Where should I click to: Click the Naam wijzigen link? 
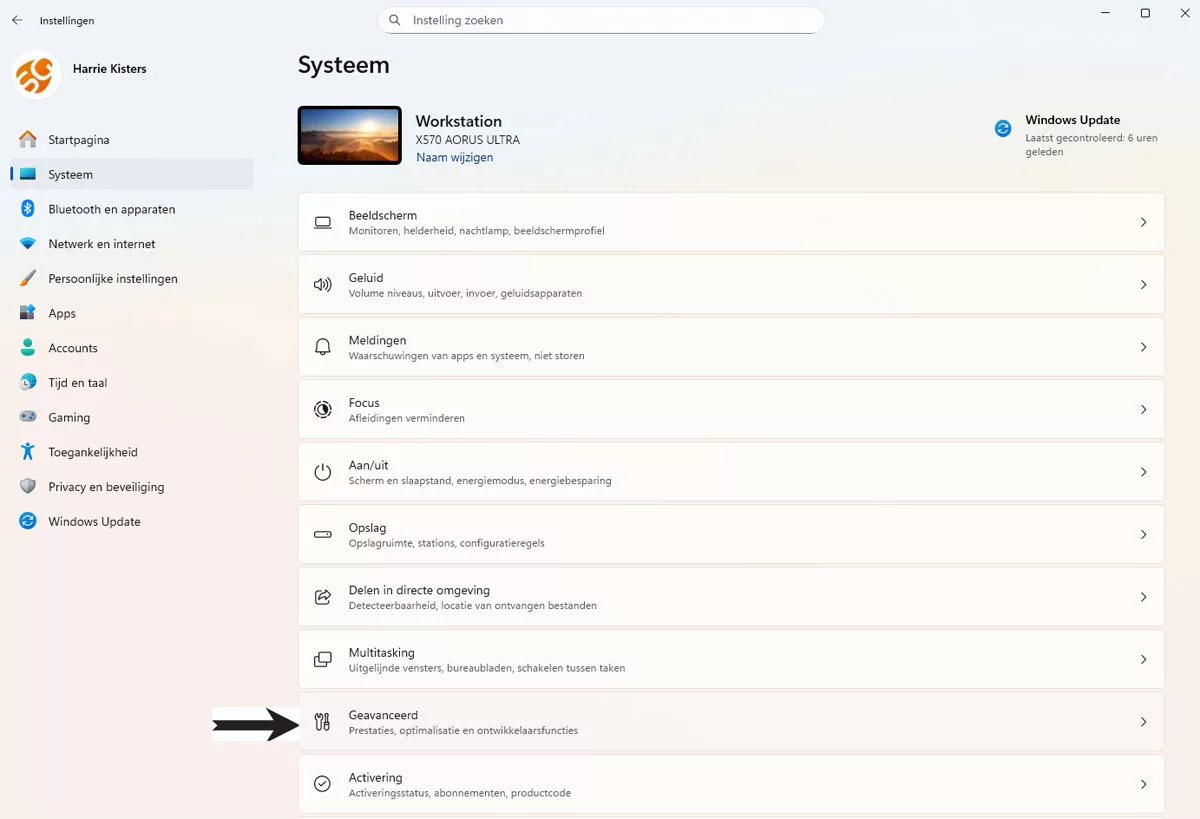pyautogui.click(x=454, y=157)
